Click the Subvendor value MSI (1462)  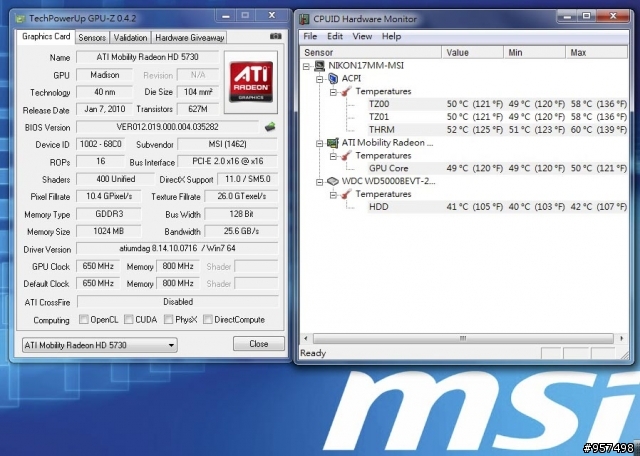coord(227,144)
